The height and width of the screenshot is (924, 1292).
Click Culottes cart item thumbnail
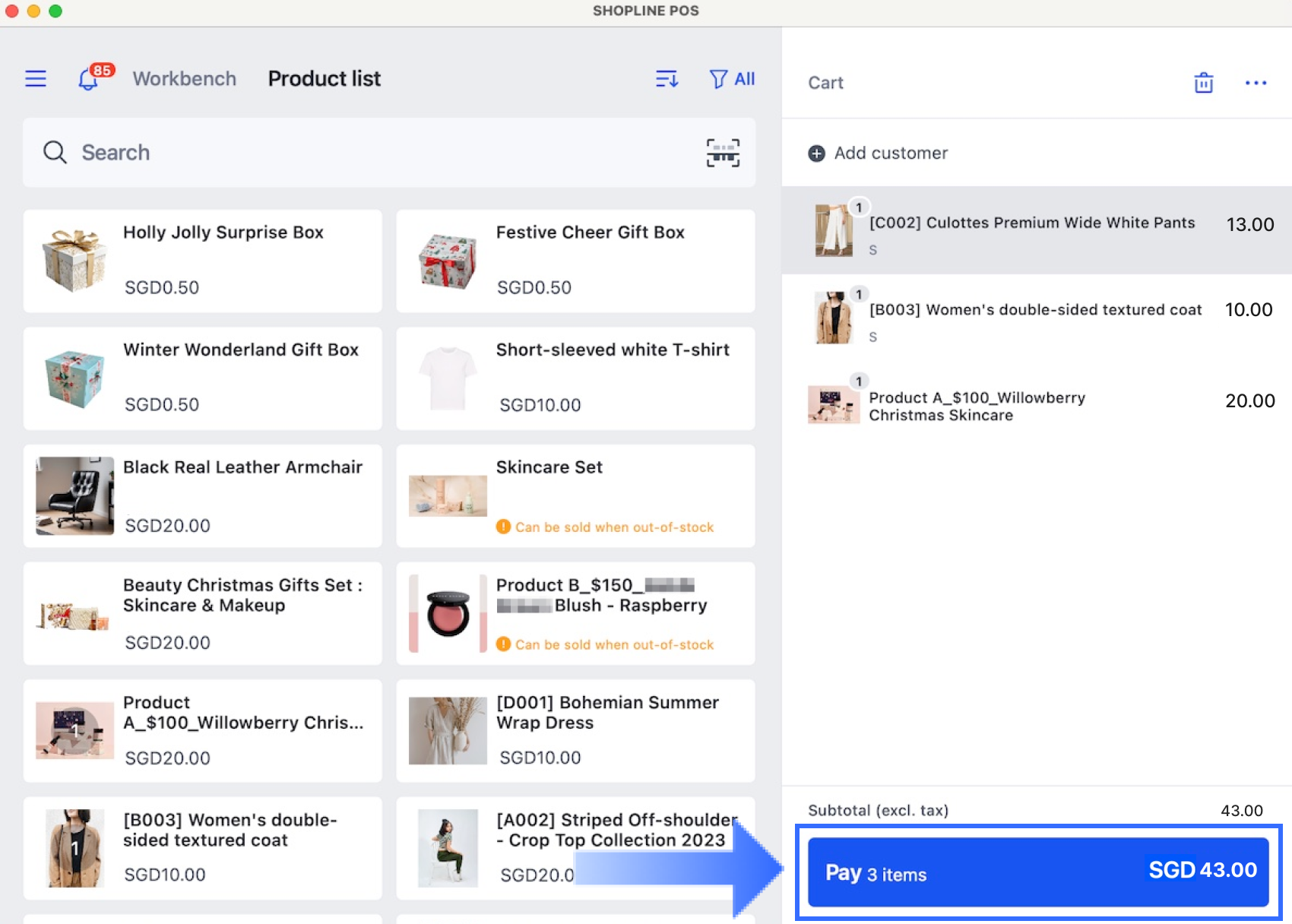pos(834,230)
